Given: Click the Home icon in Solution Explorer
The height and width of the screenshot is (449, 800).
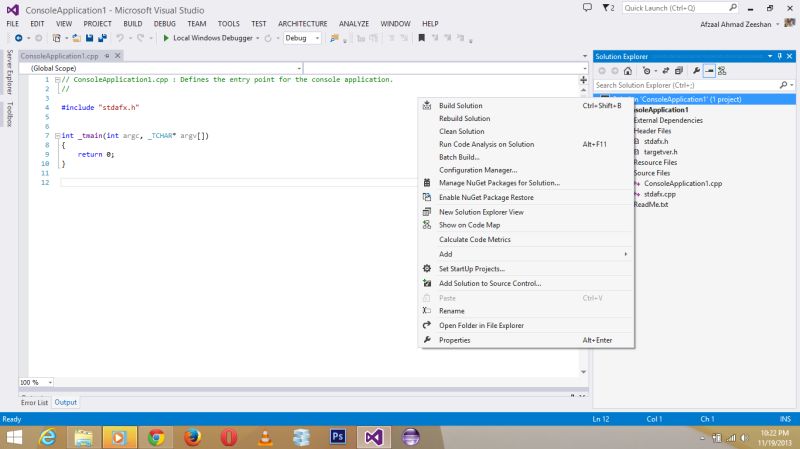Looking at the screenshot, I should (628, 71).
